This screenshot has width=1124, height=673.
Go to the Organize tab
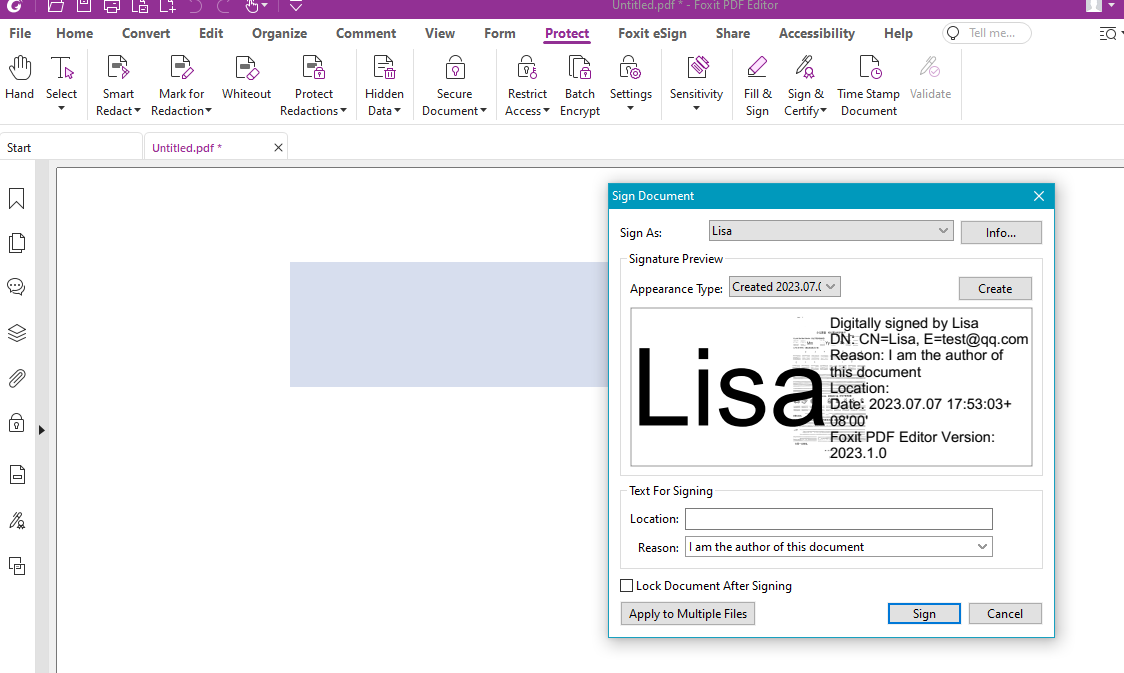pos(280,34)
